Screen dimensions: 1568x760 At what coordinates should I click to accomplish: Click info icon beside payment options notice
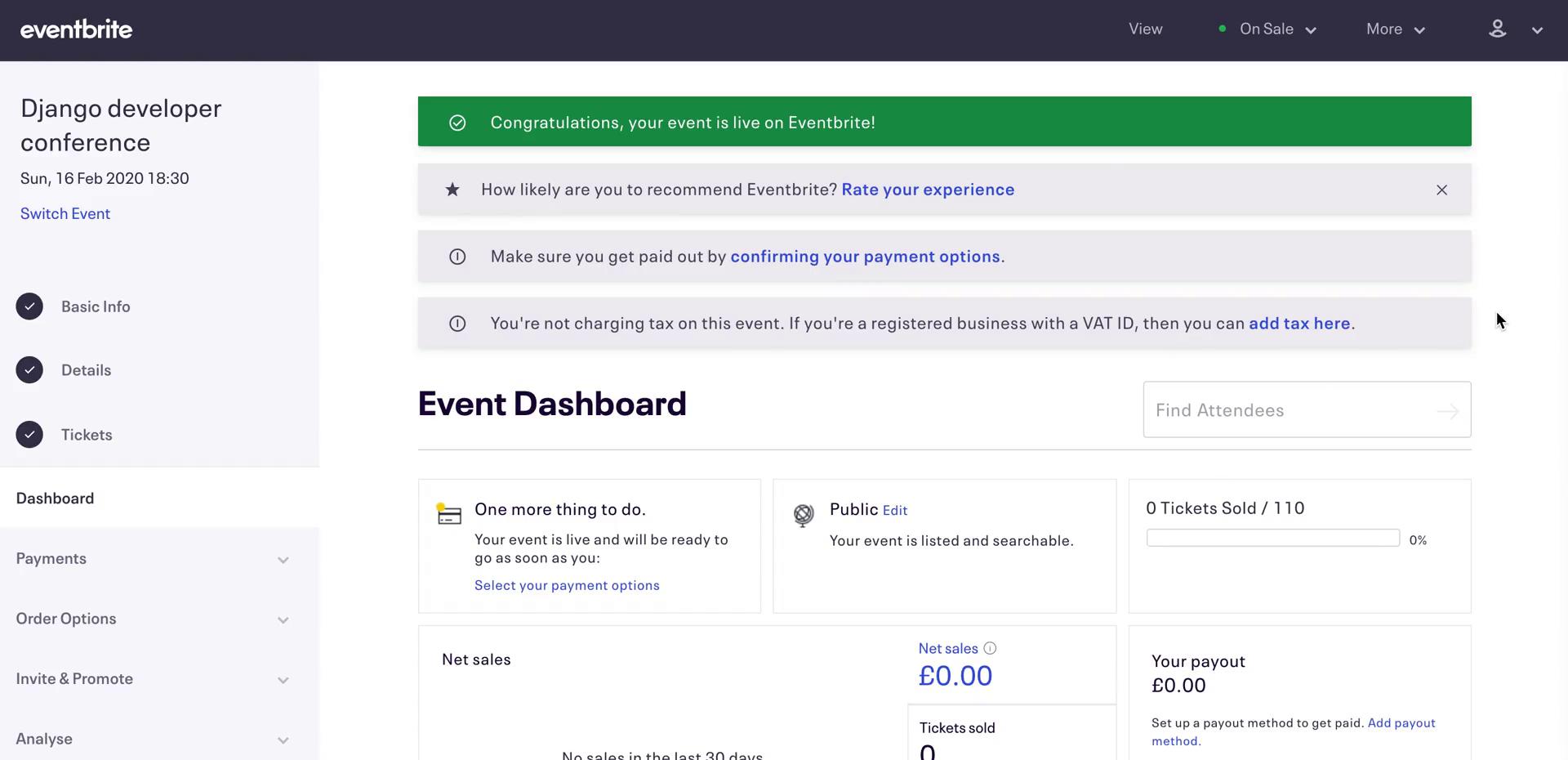(457, 257)
